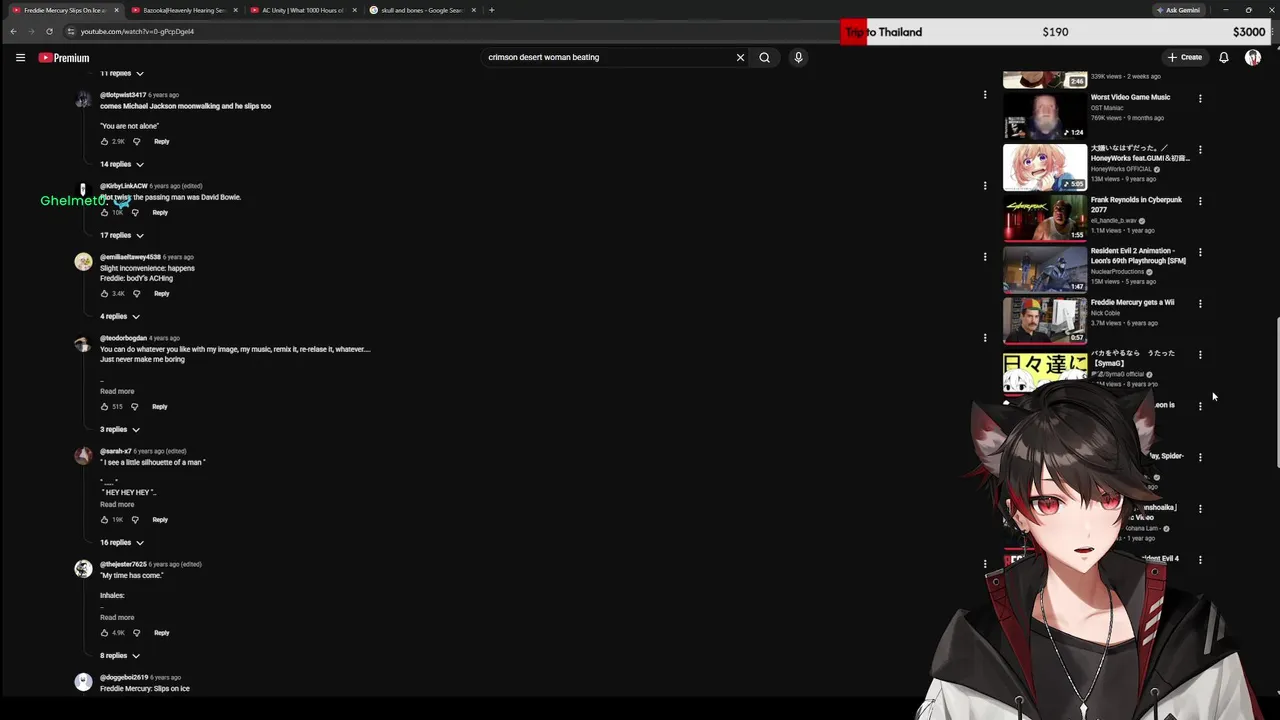Clear the search box with the X icon
Viewport: 1280px width, 720px height.
740,57
